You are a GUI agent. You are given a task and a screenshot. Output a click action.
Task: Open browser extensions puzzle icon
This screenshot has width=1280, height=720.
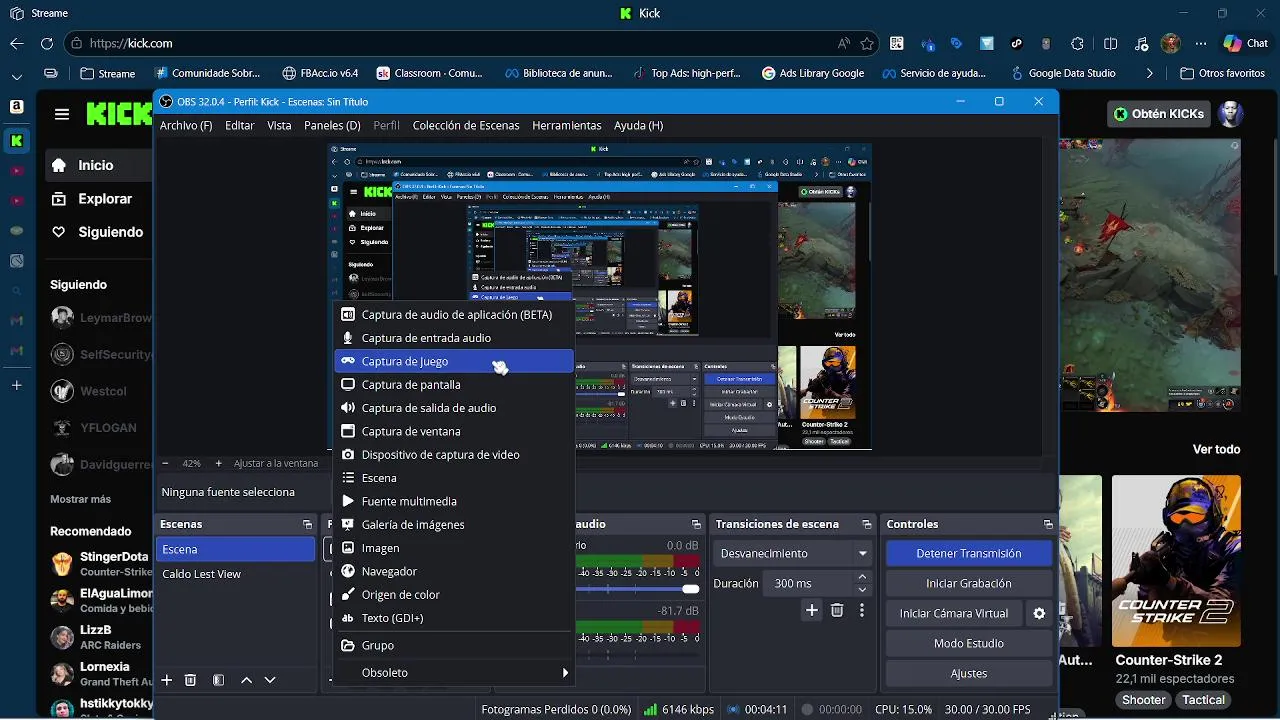pos(1077,44)
